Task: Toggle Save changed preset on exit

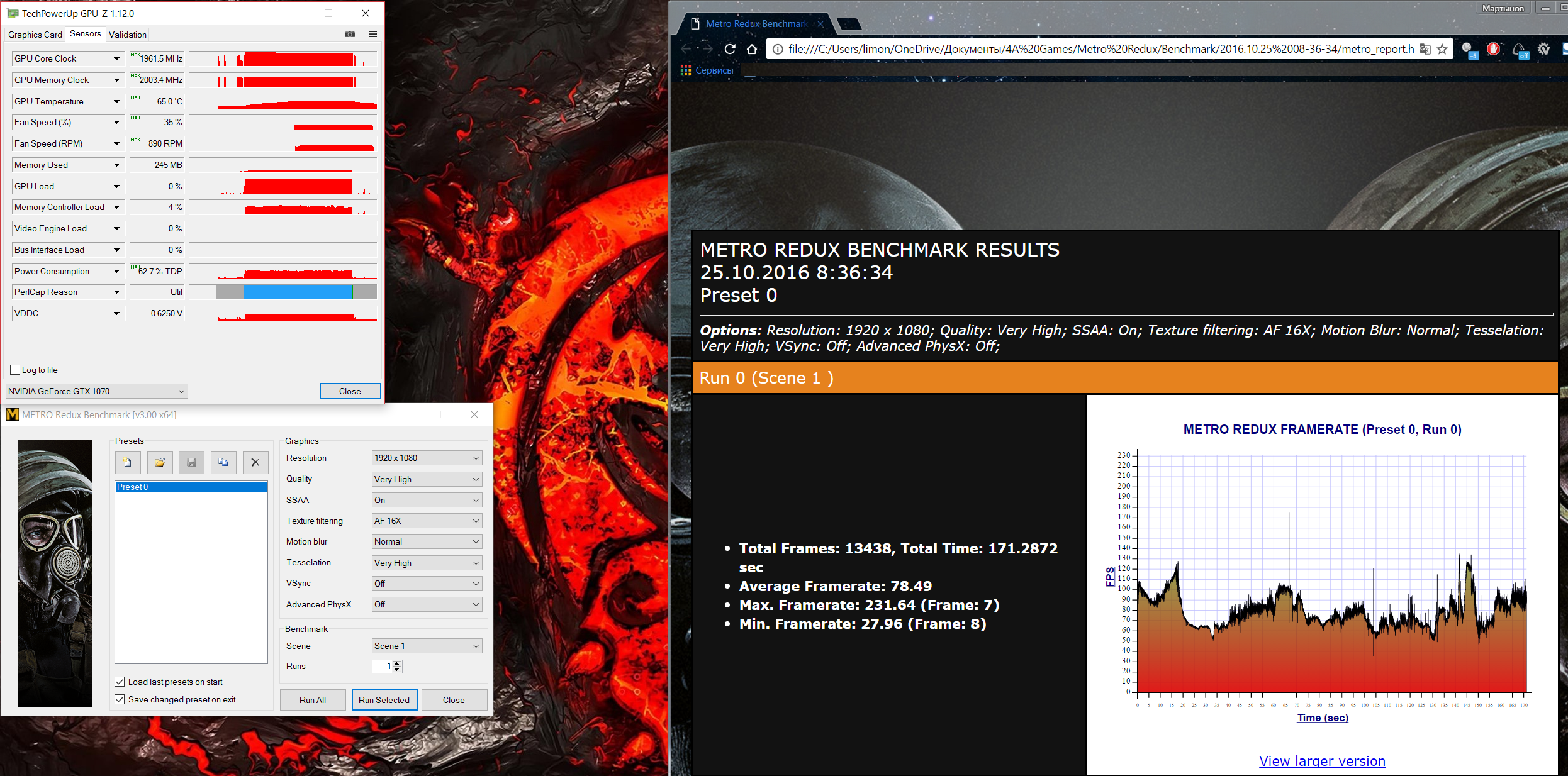Action: point(120,699)
